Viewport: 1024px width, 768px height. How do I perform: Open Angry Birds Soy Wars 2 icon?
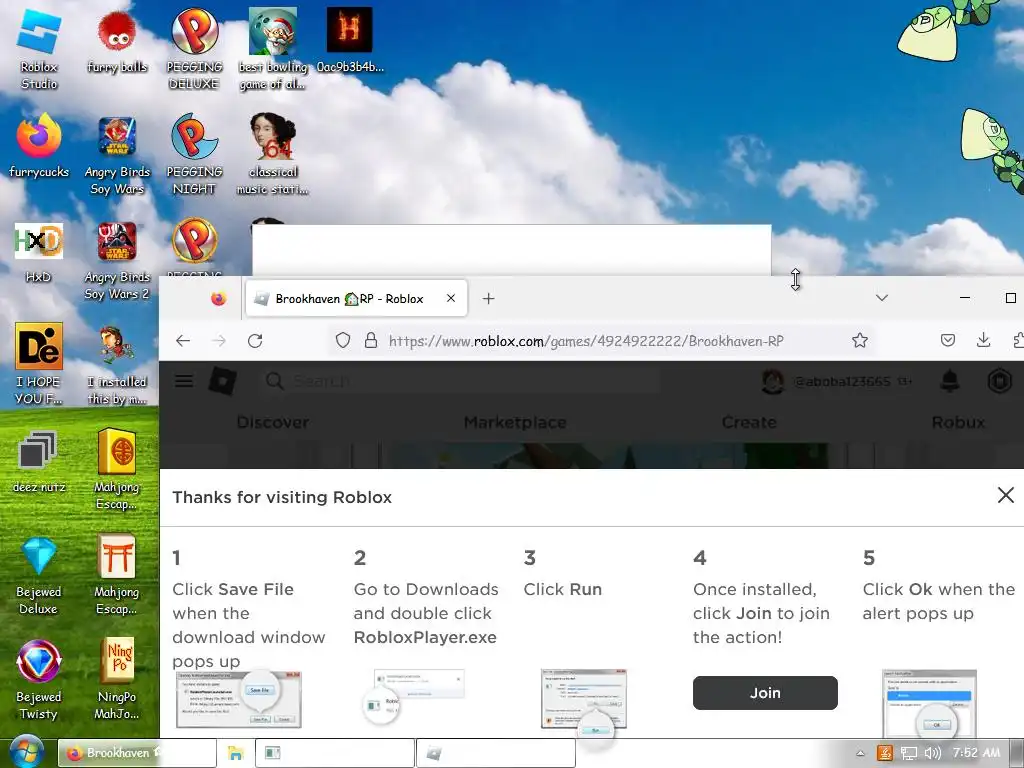click(x=117, y=260)
